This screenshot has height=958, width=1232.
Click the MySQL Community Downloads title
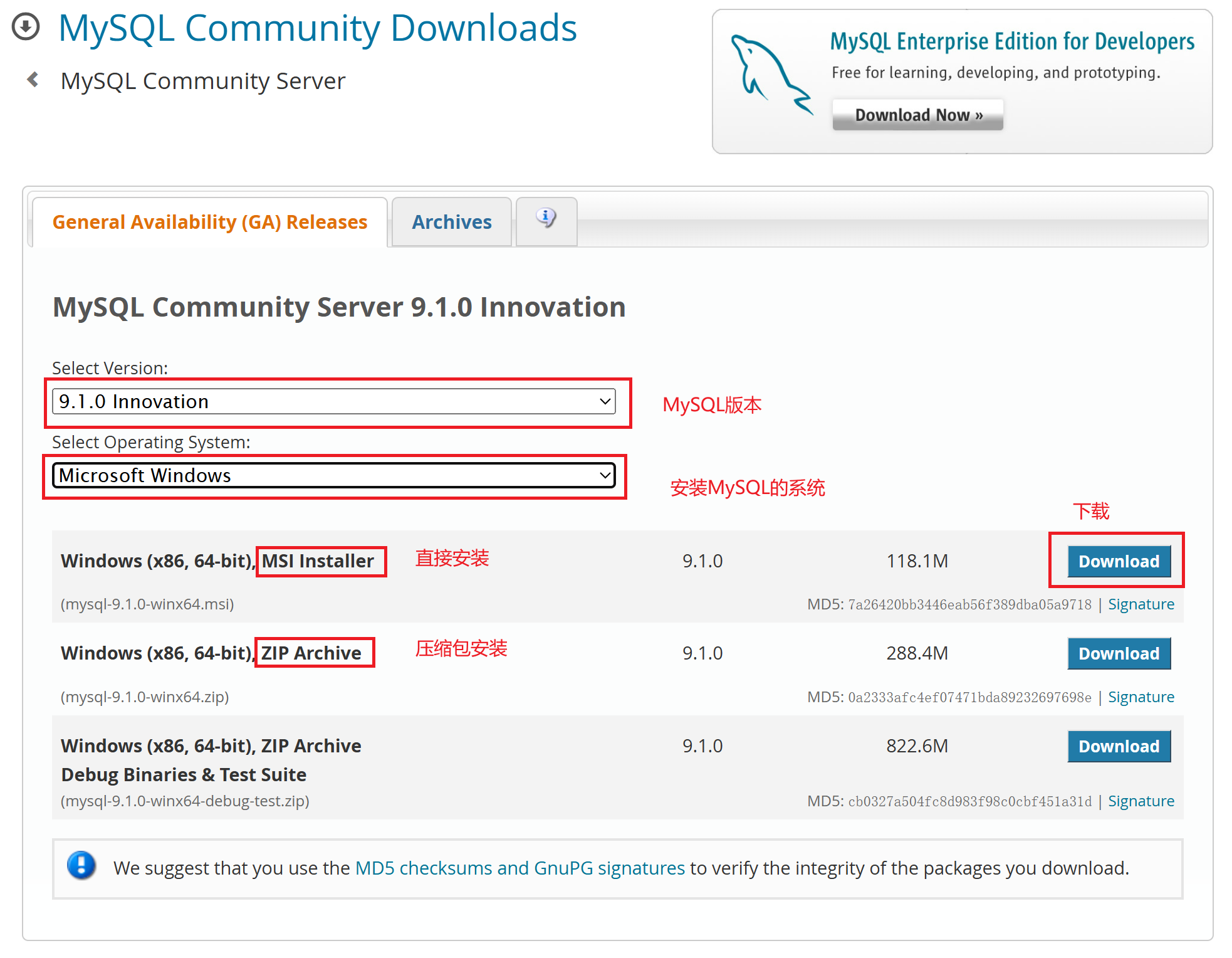(x=317, y=28)
